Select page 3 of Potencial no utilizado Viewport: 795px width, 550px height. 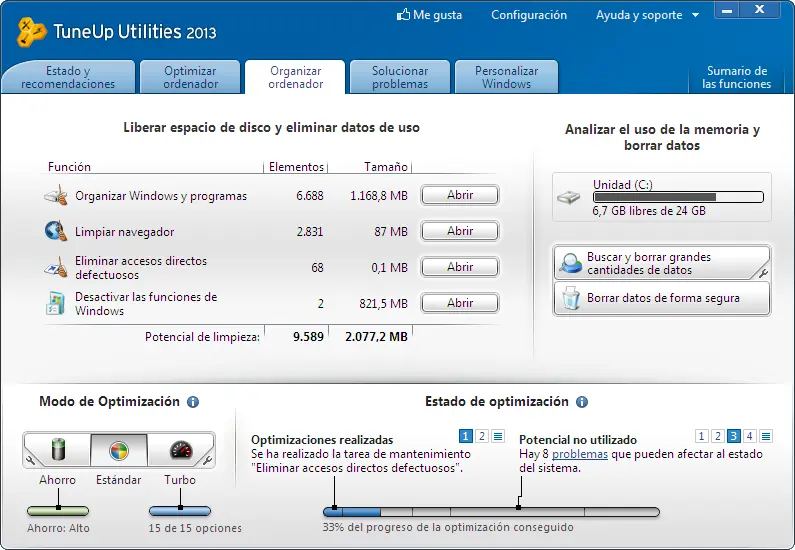[734, 436]
